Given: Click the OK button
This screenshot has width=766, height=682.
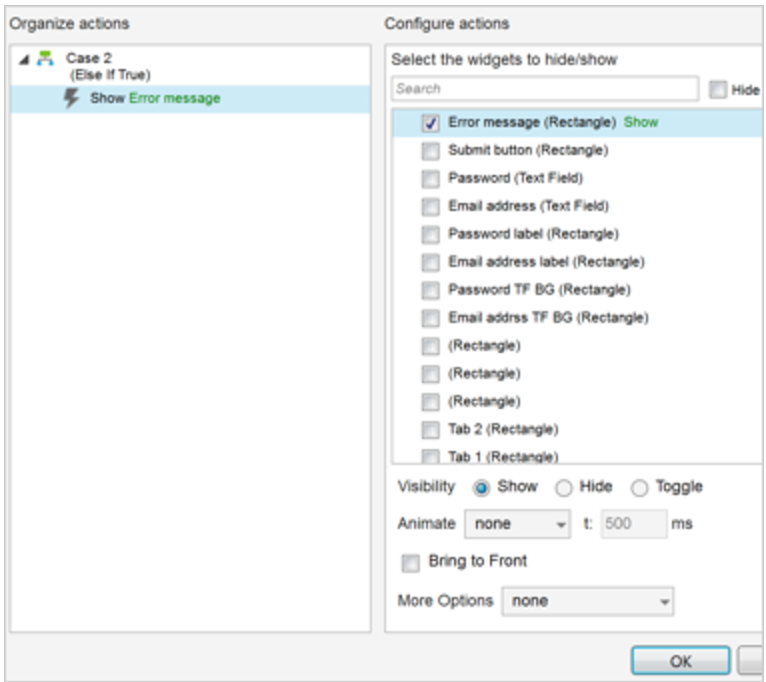Looking at the screenshot, I should point(681,661).
